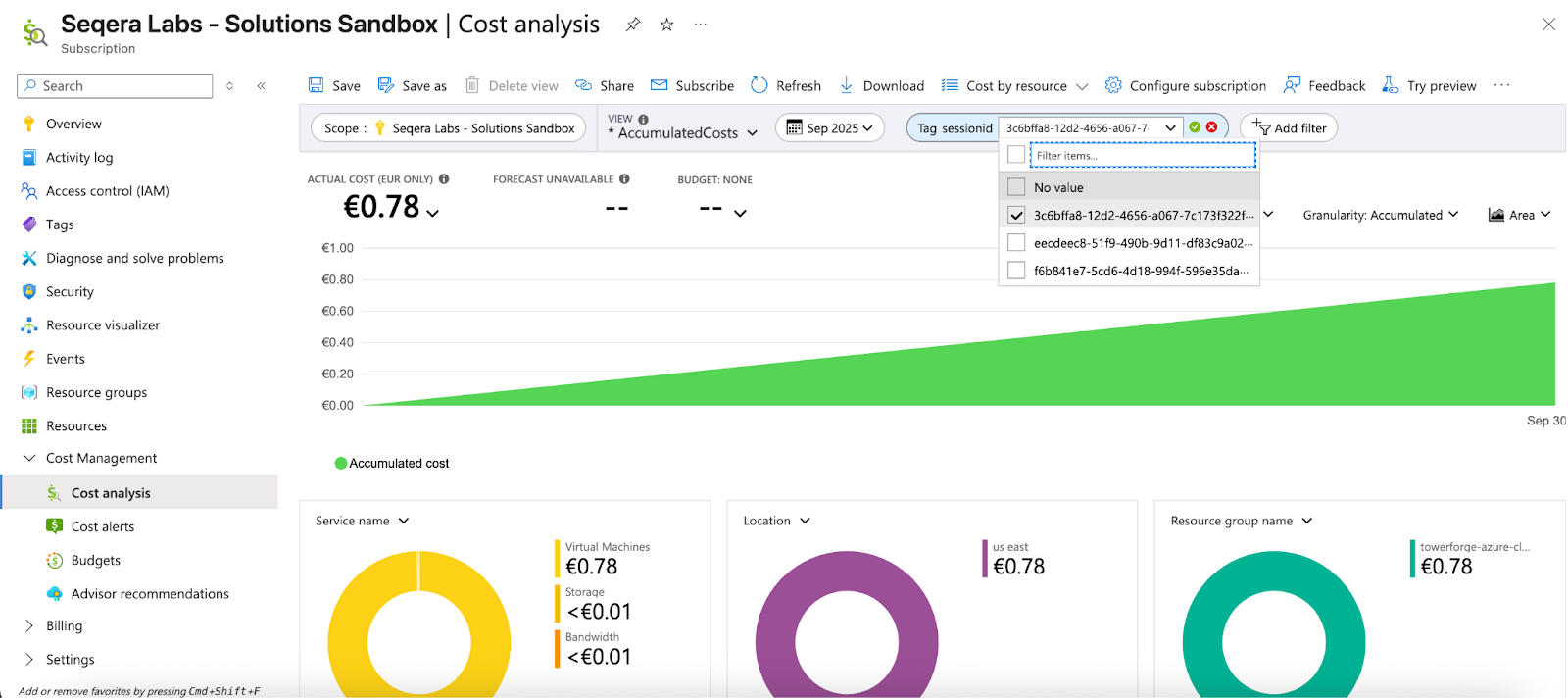Image resolution: width=1568 pixels, height=698 pixels.
Task: Remove the tag filter with red X
Action: pyautogui.click(x=1212, y=127)
